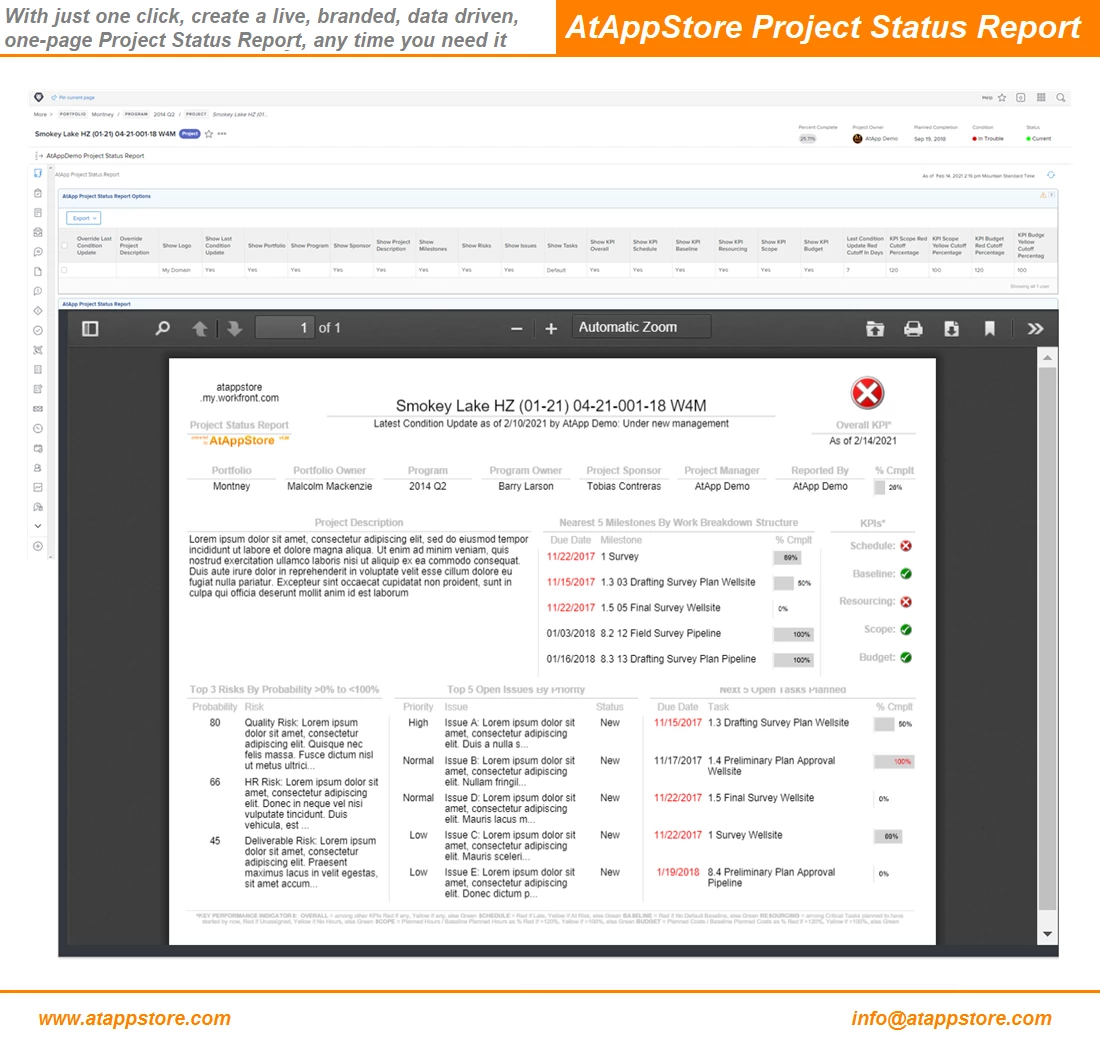Open the clipboard Tasks sidebar icon
This screenshot has height=1045, width=1100.
[x=38, y=193]
